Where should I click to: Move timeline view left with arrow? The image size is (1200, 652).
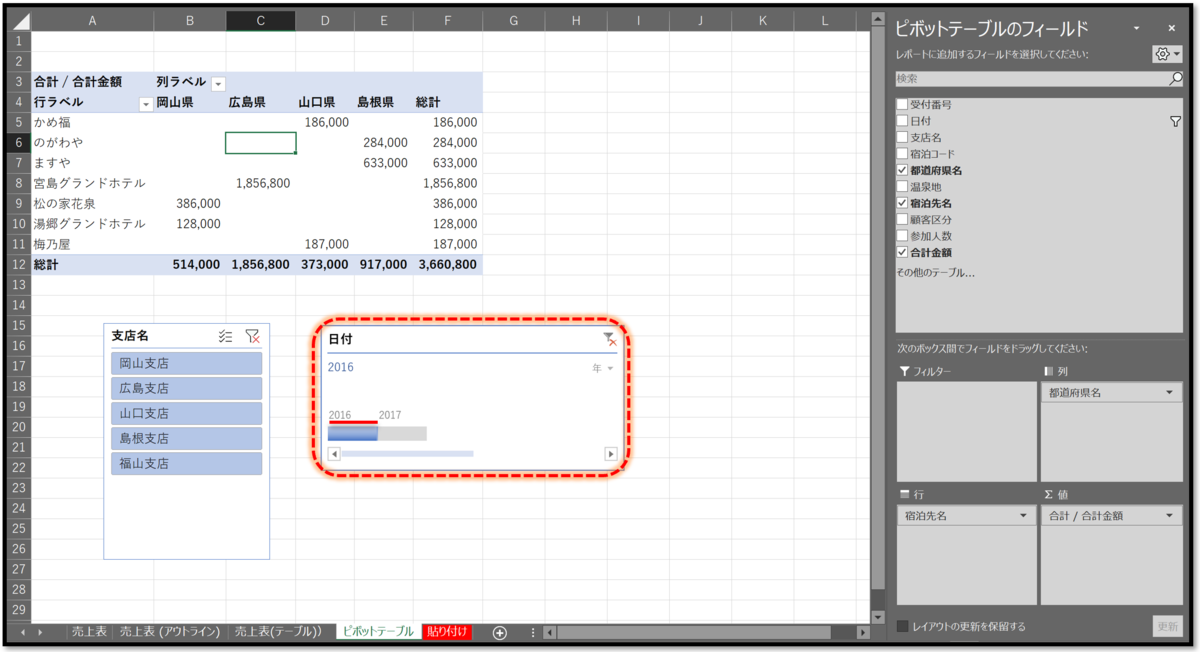tap(334, 454)
